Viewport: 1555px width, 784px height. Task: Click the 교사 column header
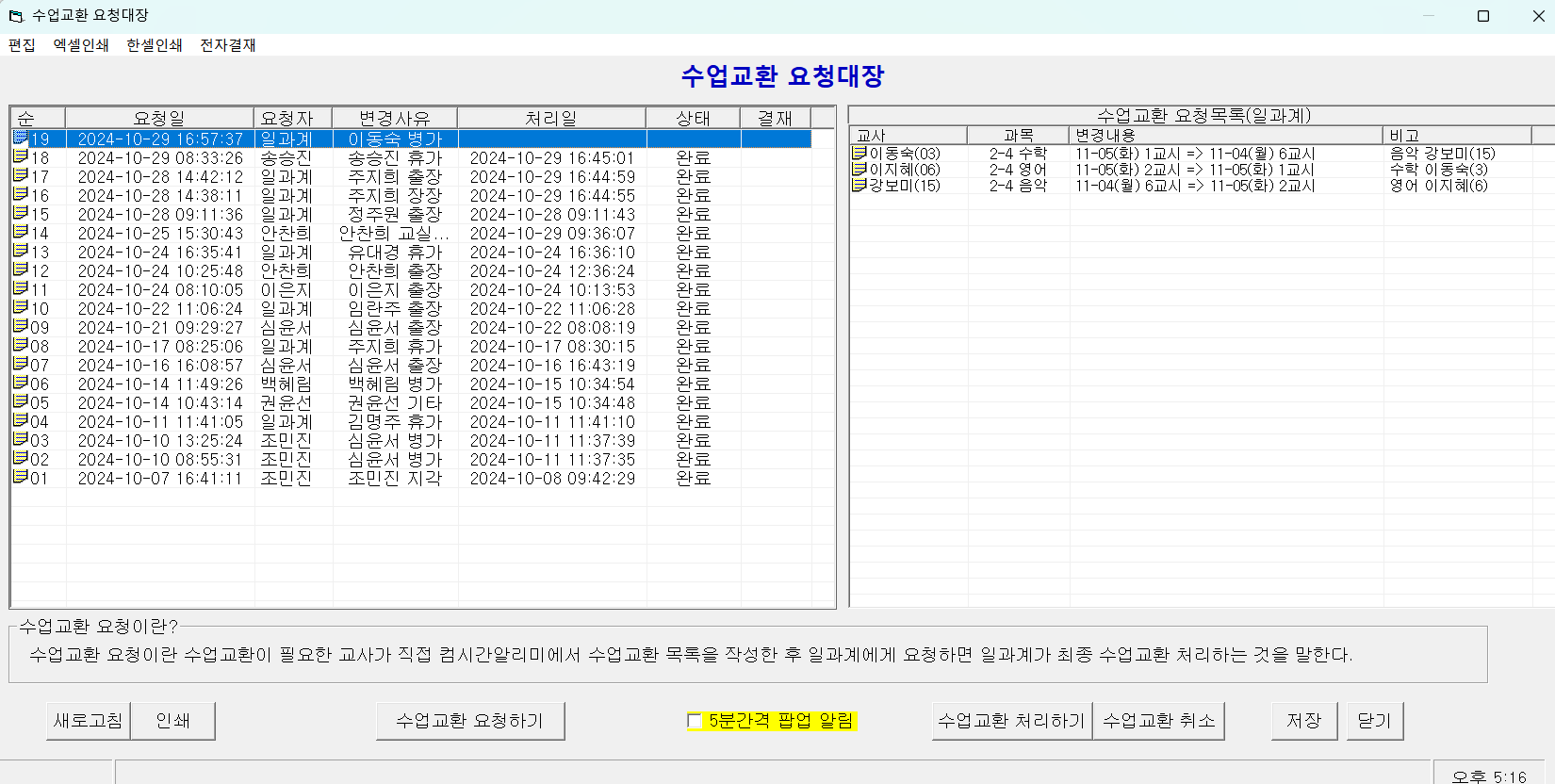[908, 136]
